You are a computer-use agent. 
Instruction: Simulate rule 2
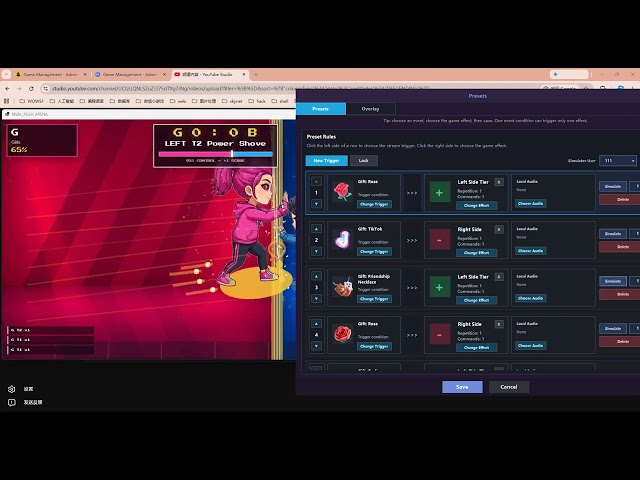pos(613,233)
